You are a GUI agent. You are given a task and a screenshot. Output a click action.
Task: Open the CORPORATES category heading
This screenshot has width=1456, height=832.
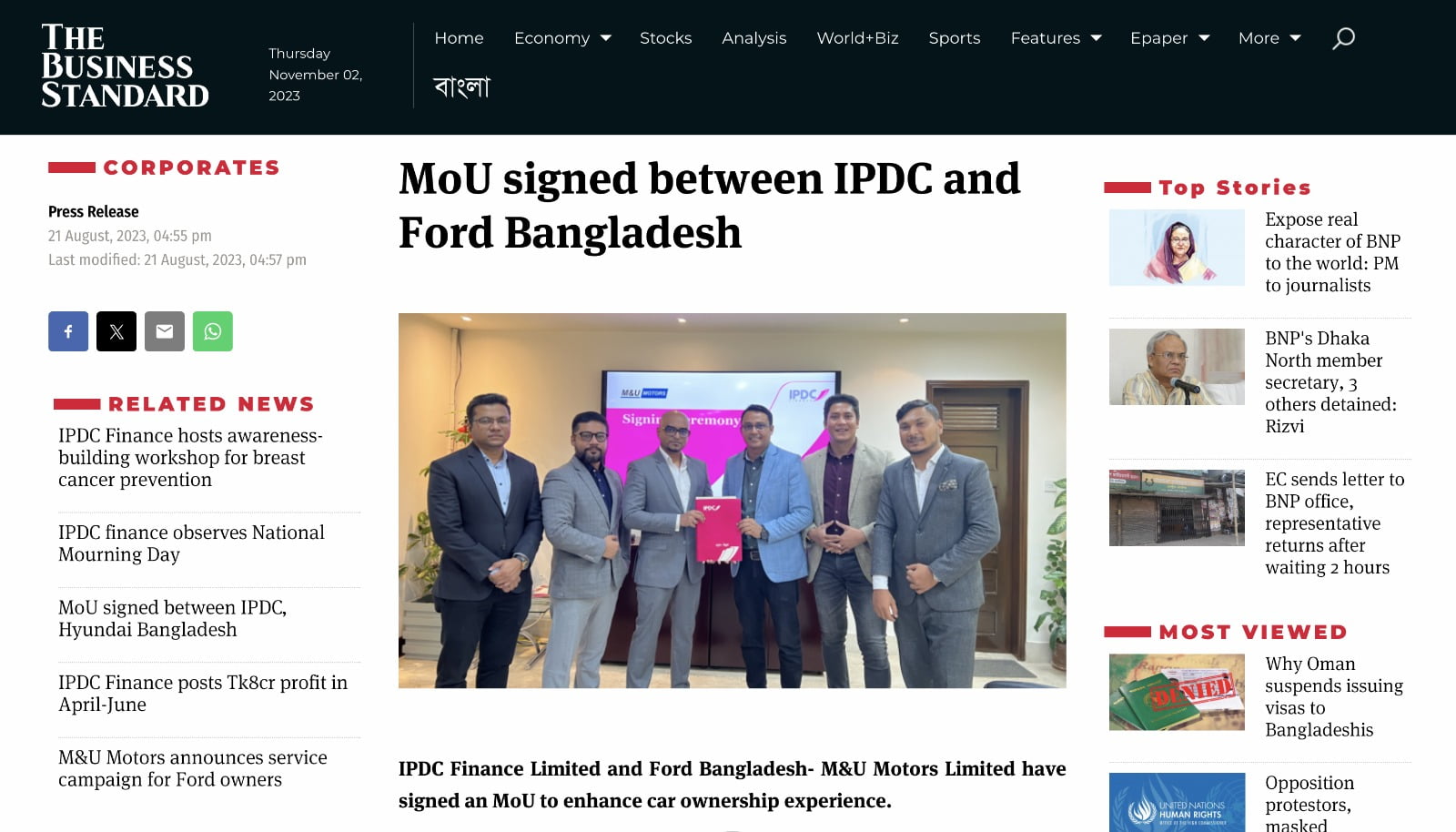tap(191, 167)
